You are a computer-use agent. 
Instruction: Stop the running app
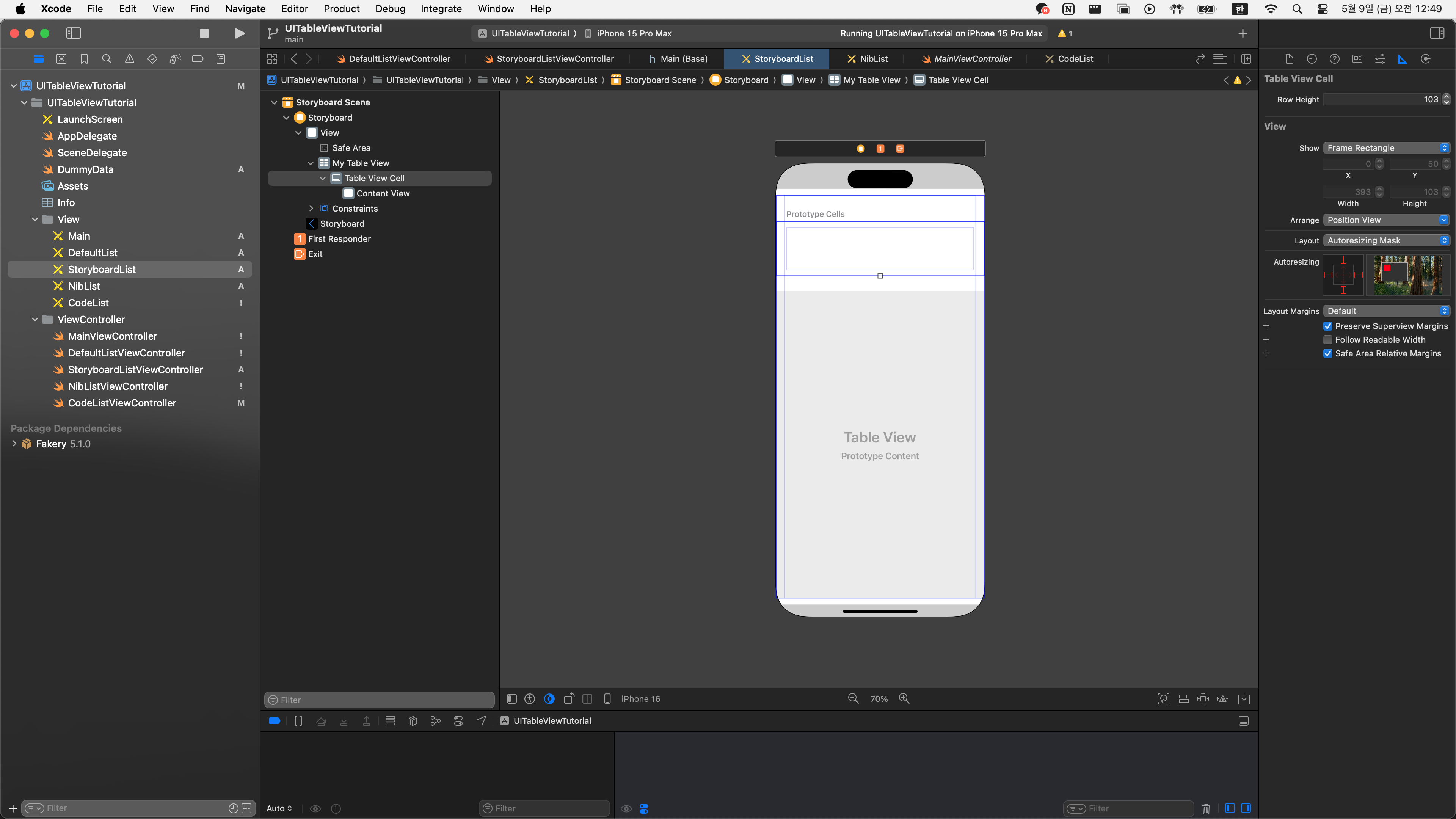coord(204,33)
